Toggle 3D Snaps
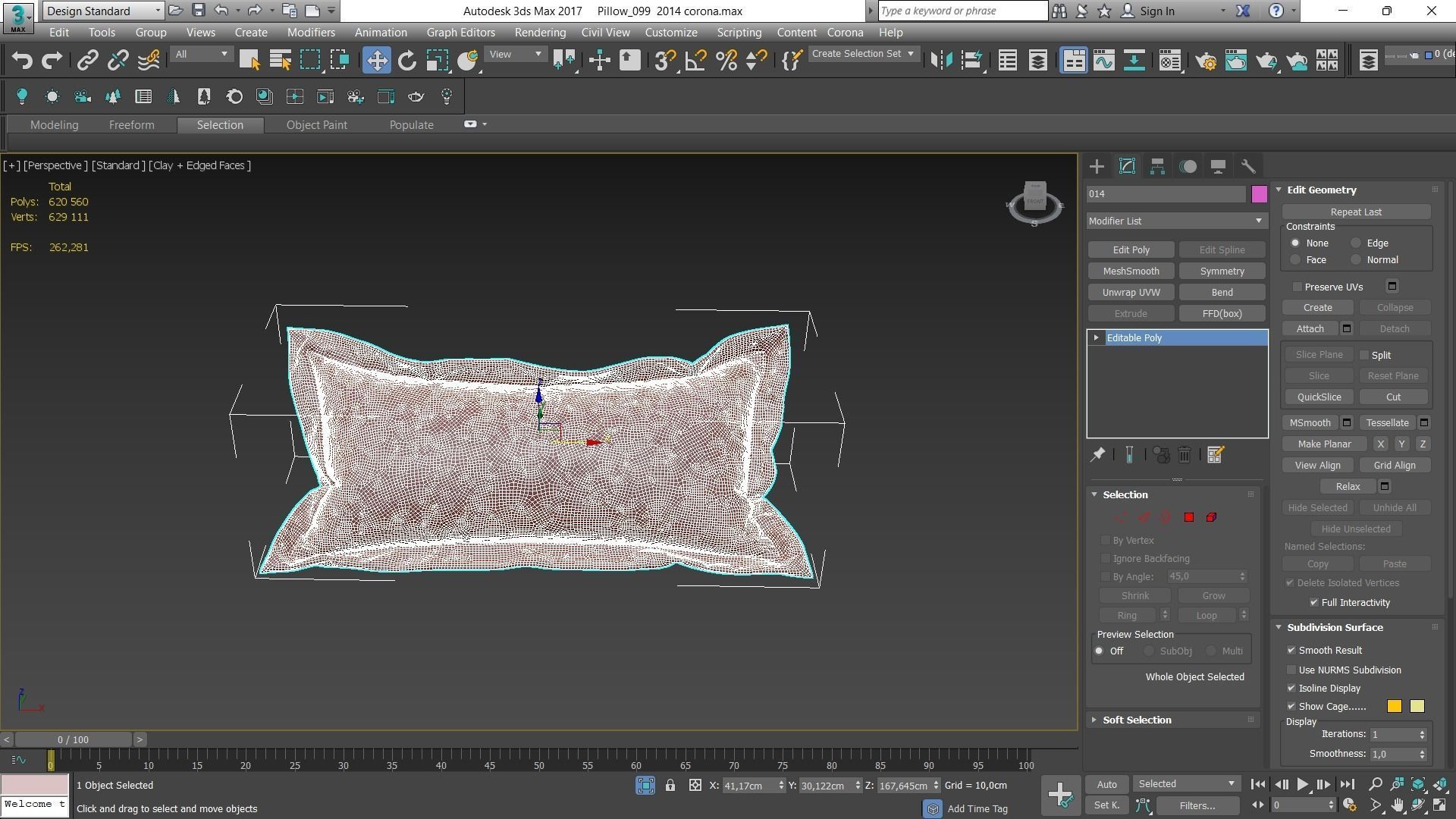Viewport: 1456px width, 819px height. pos(665,60)
